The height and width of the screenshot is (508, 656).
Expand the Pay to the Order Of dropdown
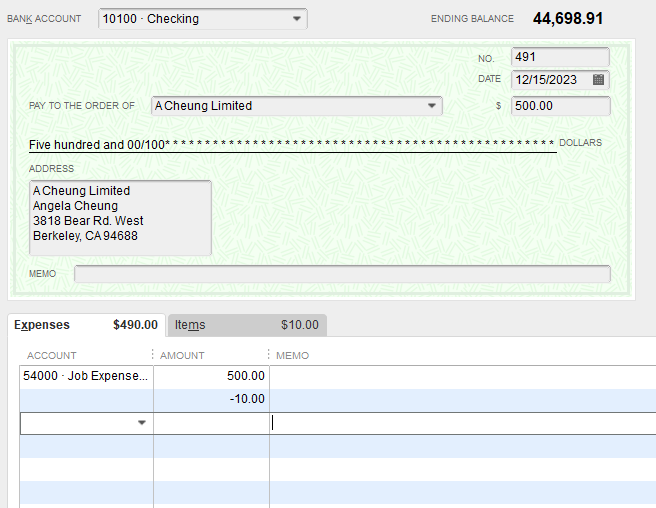pos(432,106)
